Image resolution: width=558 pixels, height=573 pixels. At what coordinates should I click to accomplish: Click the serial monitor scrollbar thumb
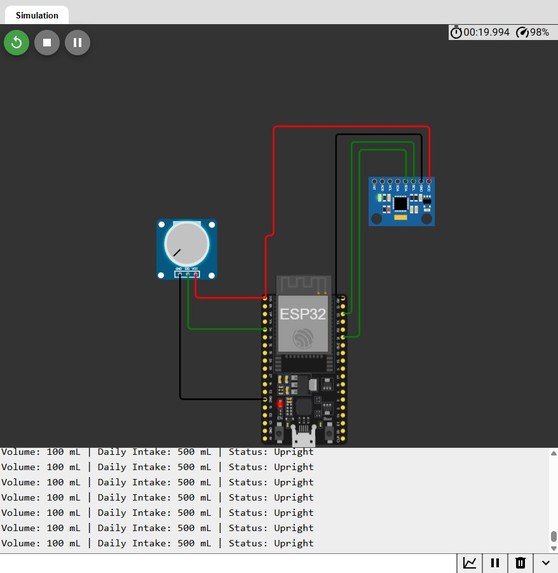click(554, 536)
